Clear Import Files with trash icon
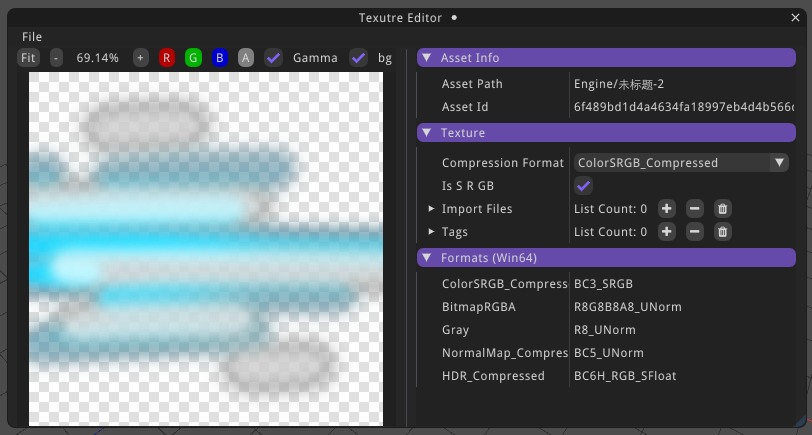Image resolution: width=812 pixels, height=435 pixels. [x=722, y=209]
